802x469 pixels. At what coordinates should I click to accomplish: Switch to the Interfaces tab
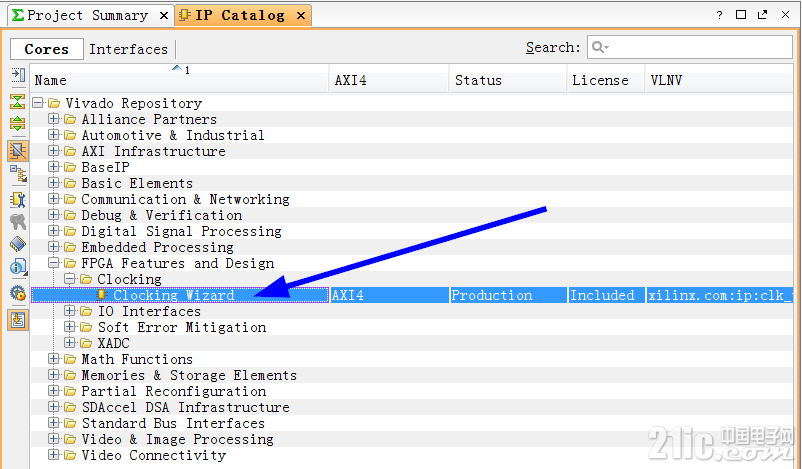[x=128, y=49]
